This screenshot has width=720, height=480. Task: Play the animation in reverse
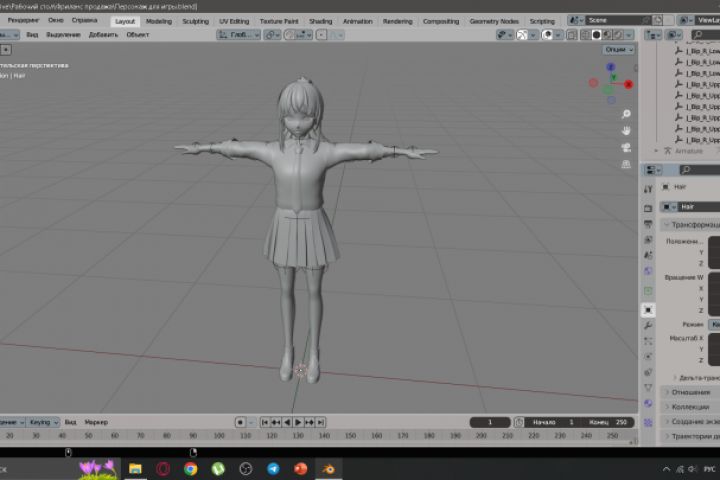pos(287,422)
